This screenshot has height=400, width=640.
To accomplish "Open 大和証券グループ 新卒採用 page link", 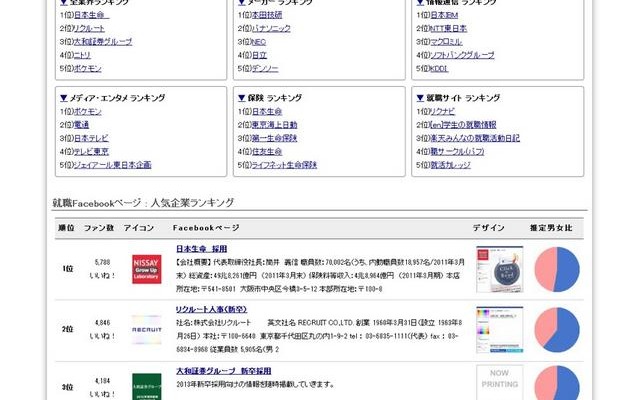I will click(224, 371).
